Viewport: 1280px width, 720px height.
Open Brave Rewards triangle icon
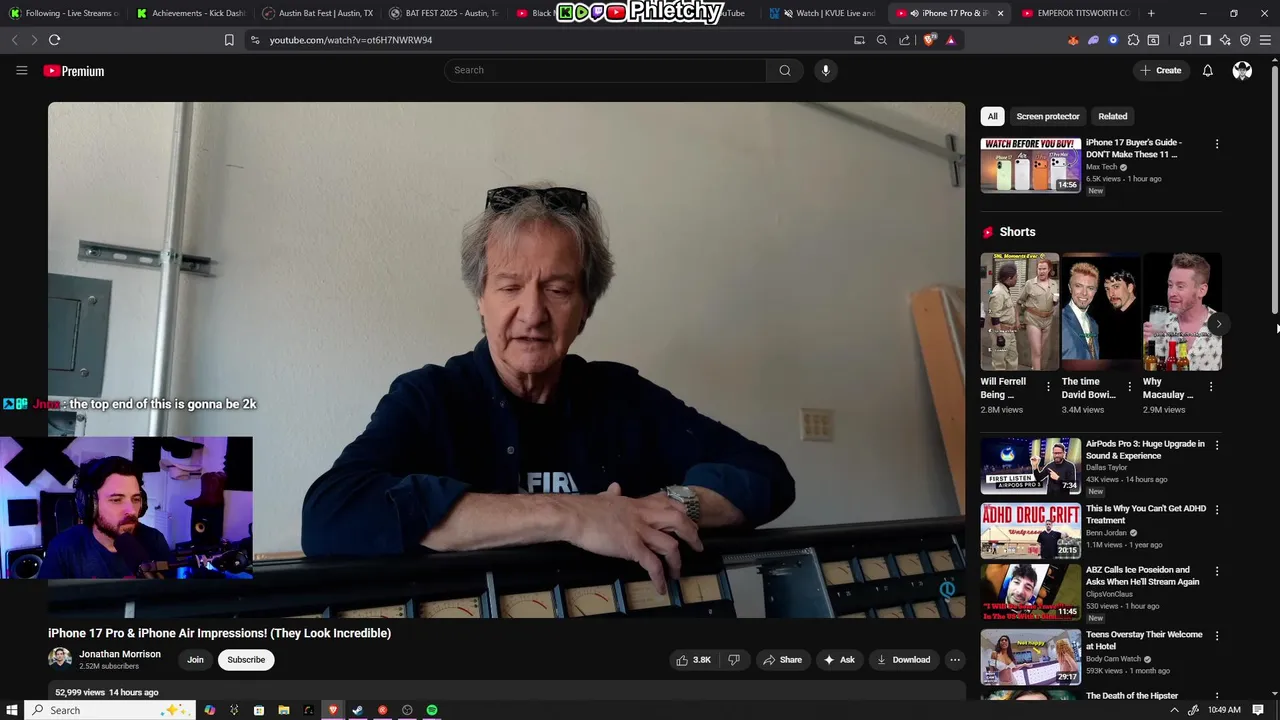(951, 40)
